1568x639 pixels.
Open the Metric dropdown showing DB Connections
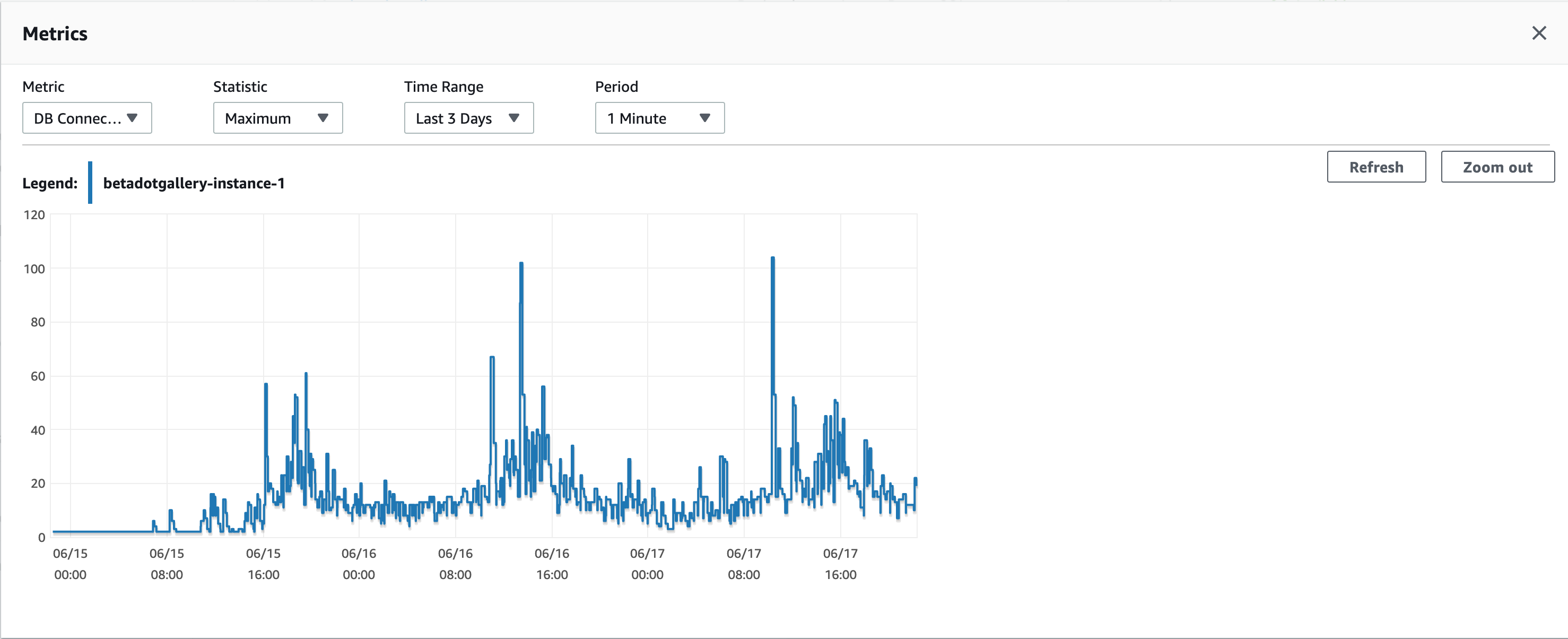(x=87, y=118)
